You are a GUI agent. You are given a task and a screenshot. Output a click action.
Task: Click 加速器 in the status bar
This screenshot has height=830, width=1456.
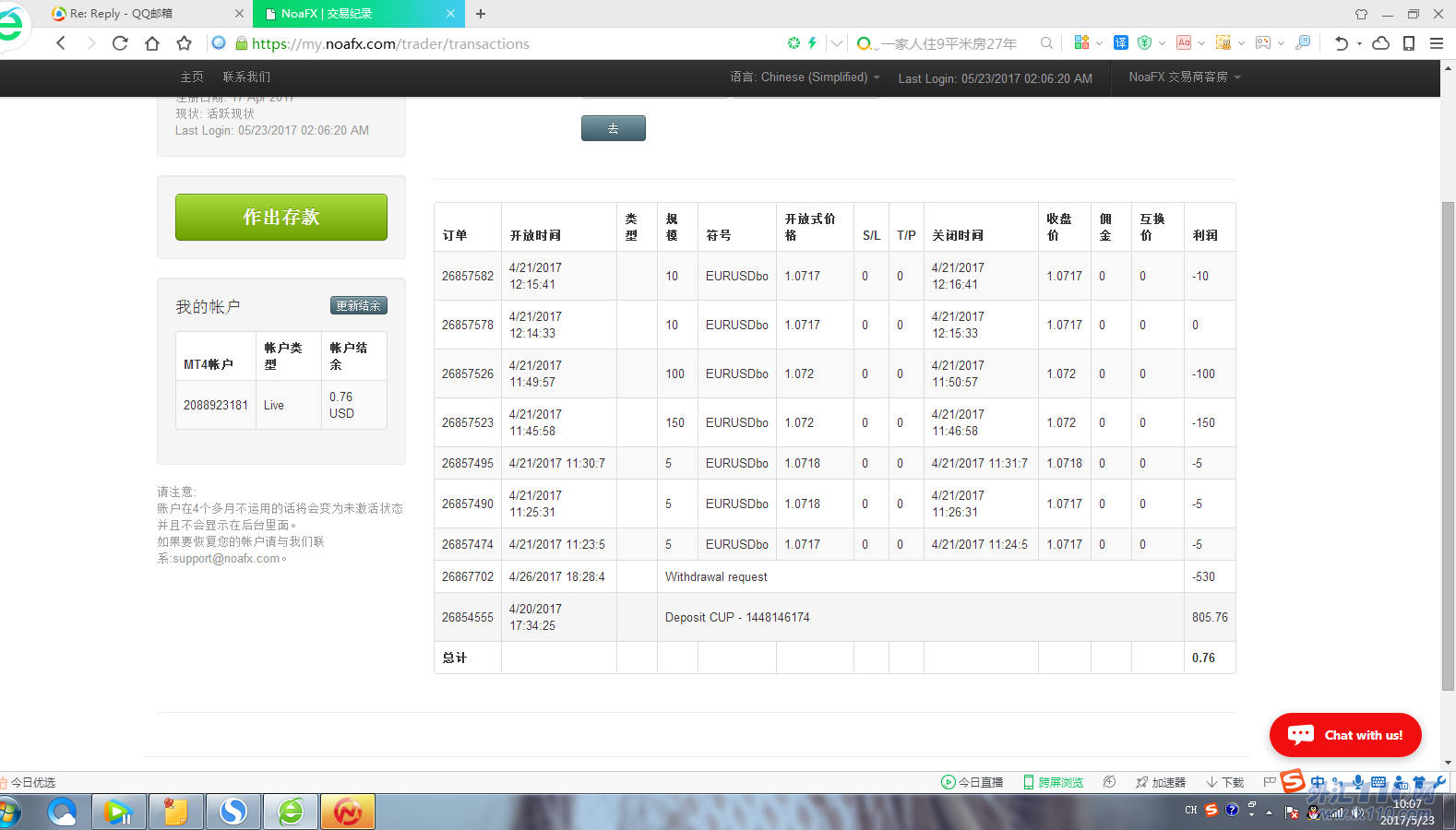tap(1161, 782)
